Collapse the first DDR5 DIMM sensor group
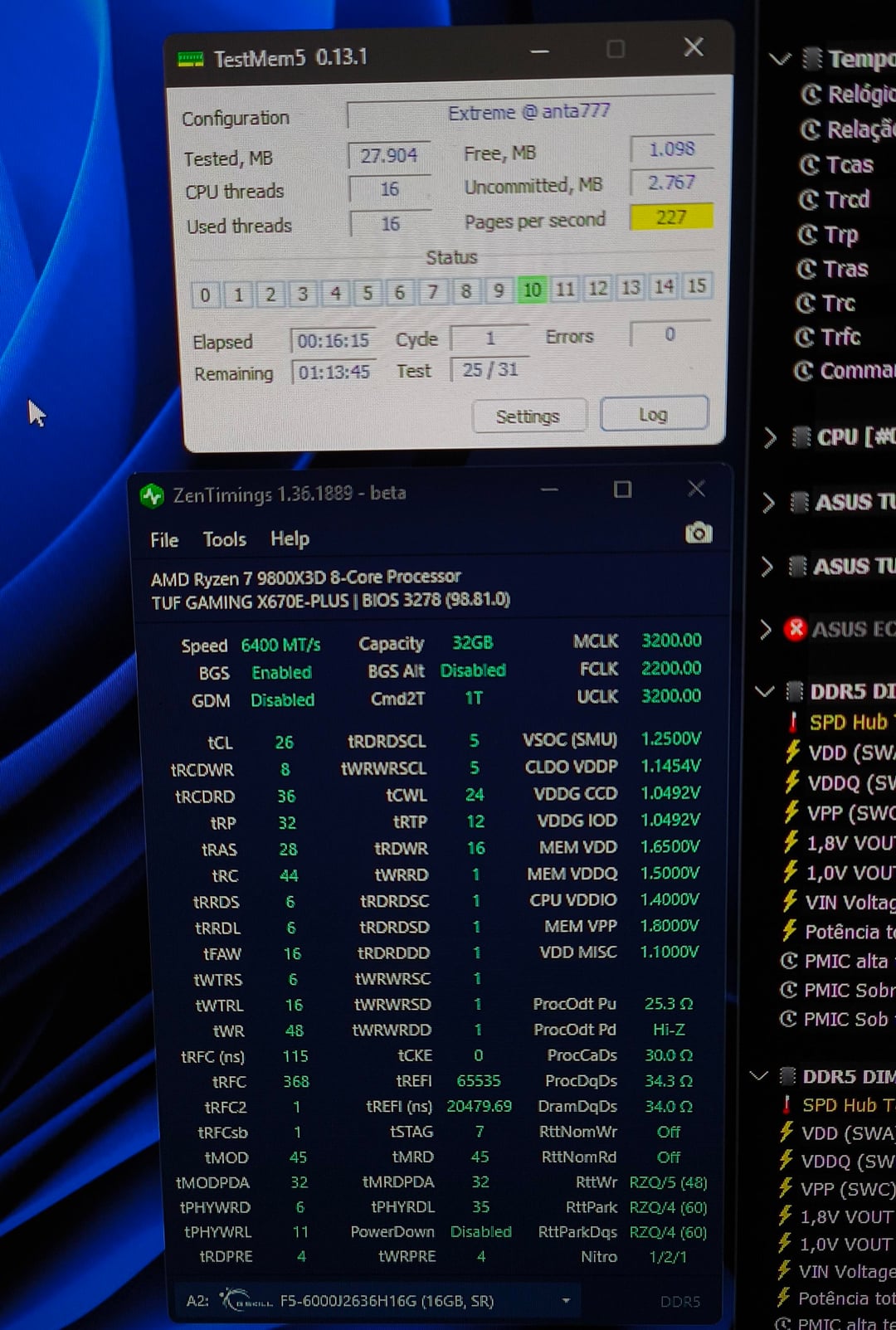The height and width of the screenshot is (1330, 896). tap(764, 691)
